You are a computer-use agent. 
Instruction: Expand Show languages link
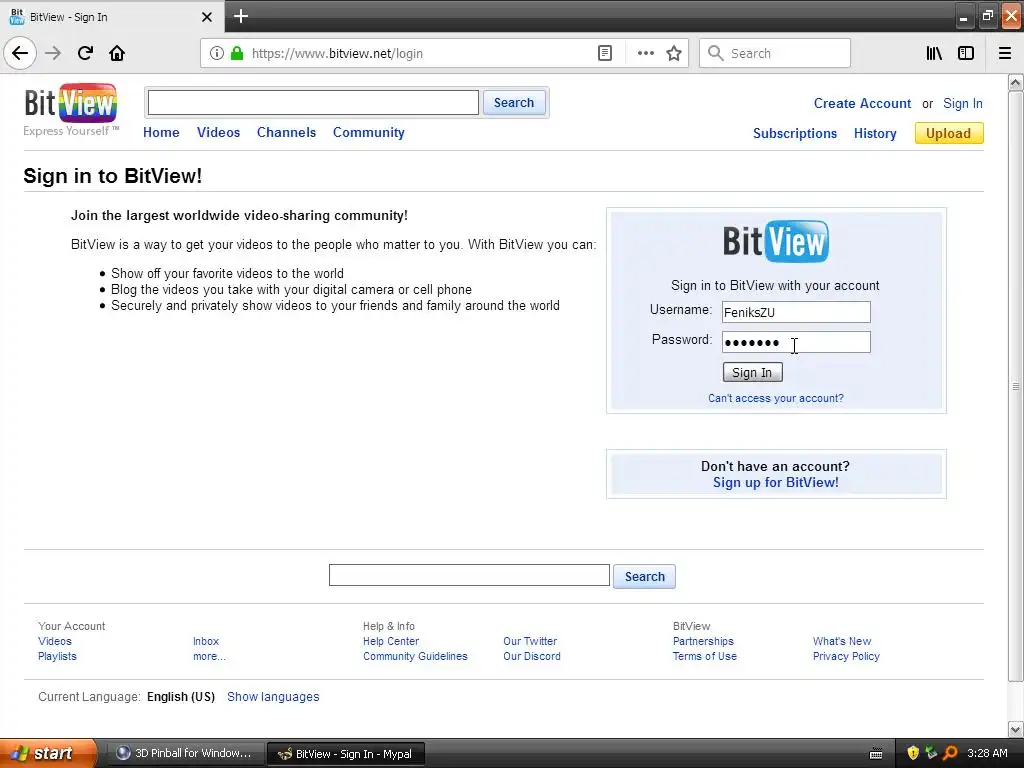273,697
